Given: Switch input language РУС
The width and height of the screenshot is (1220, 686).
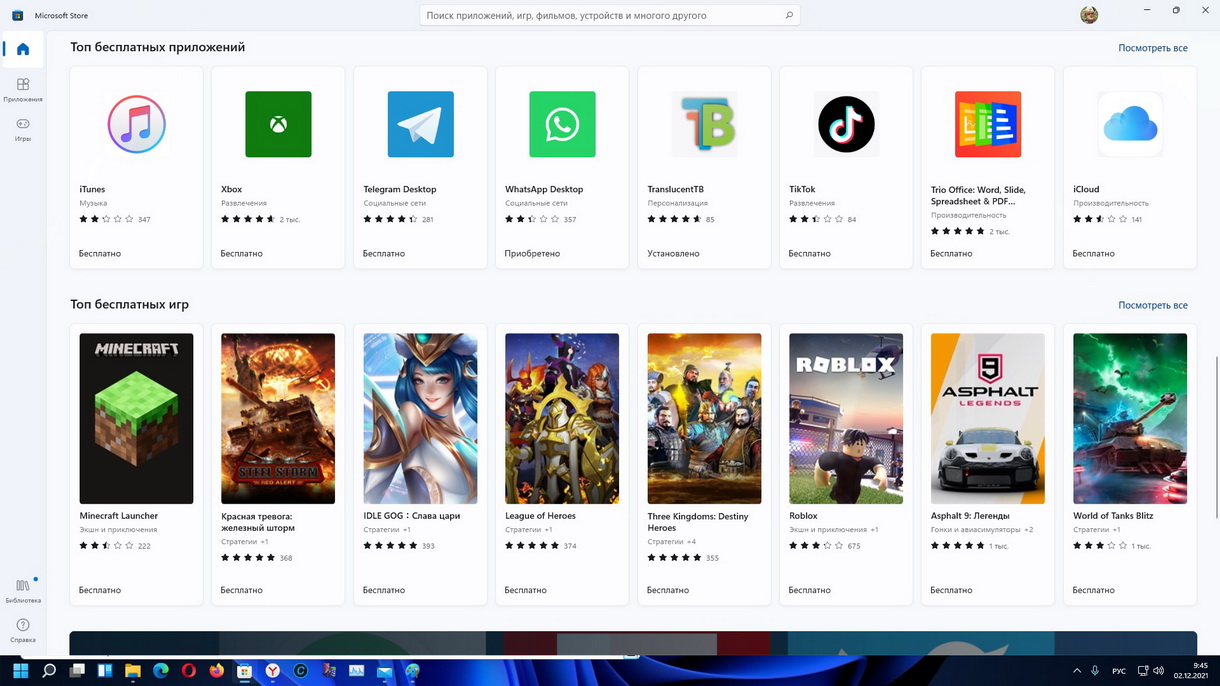Looking at the screenshot, I should [1119, 671].
